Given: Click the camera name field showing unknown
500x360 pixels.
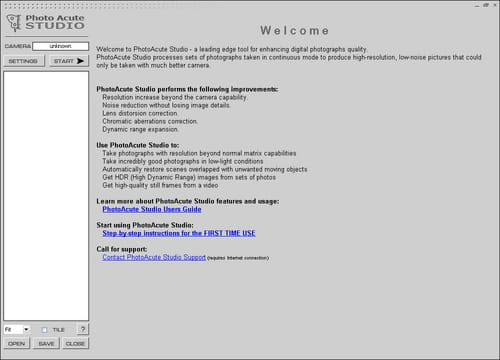Looking at the screenshot, I should 60,46.
